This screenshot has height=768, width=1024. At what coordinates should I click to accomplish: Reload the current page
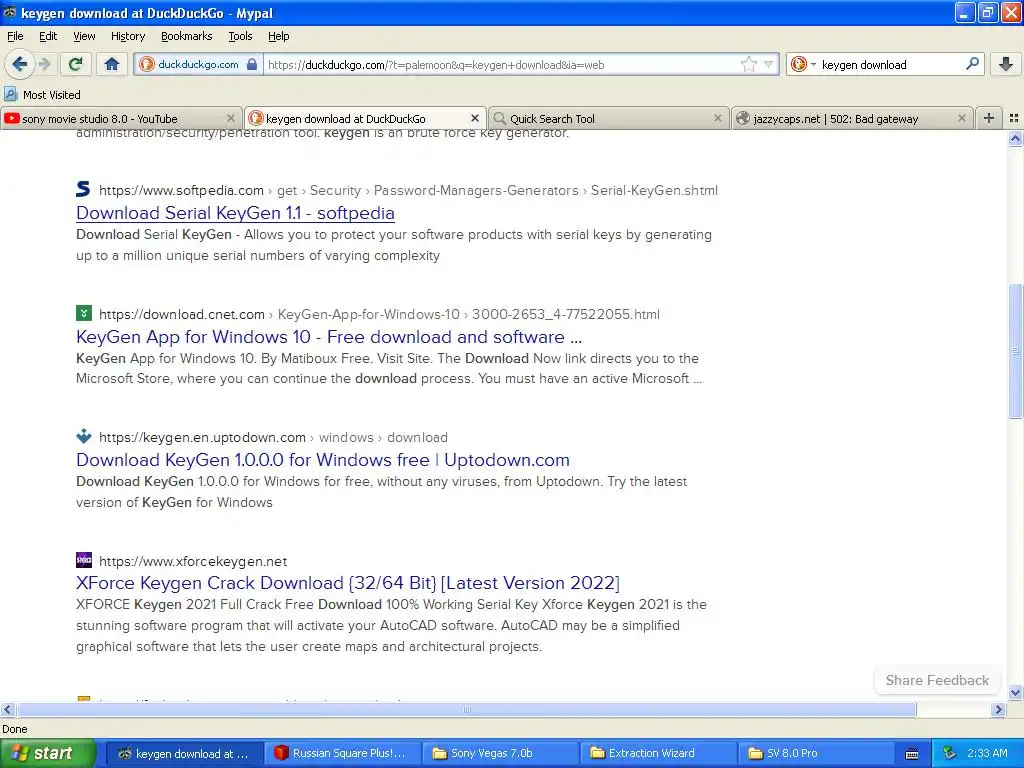point(76,64)
